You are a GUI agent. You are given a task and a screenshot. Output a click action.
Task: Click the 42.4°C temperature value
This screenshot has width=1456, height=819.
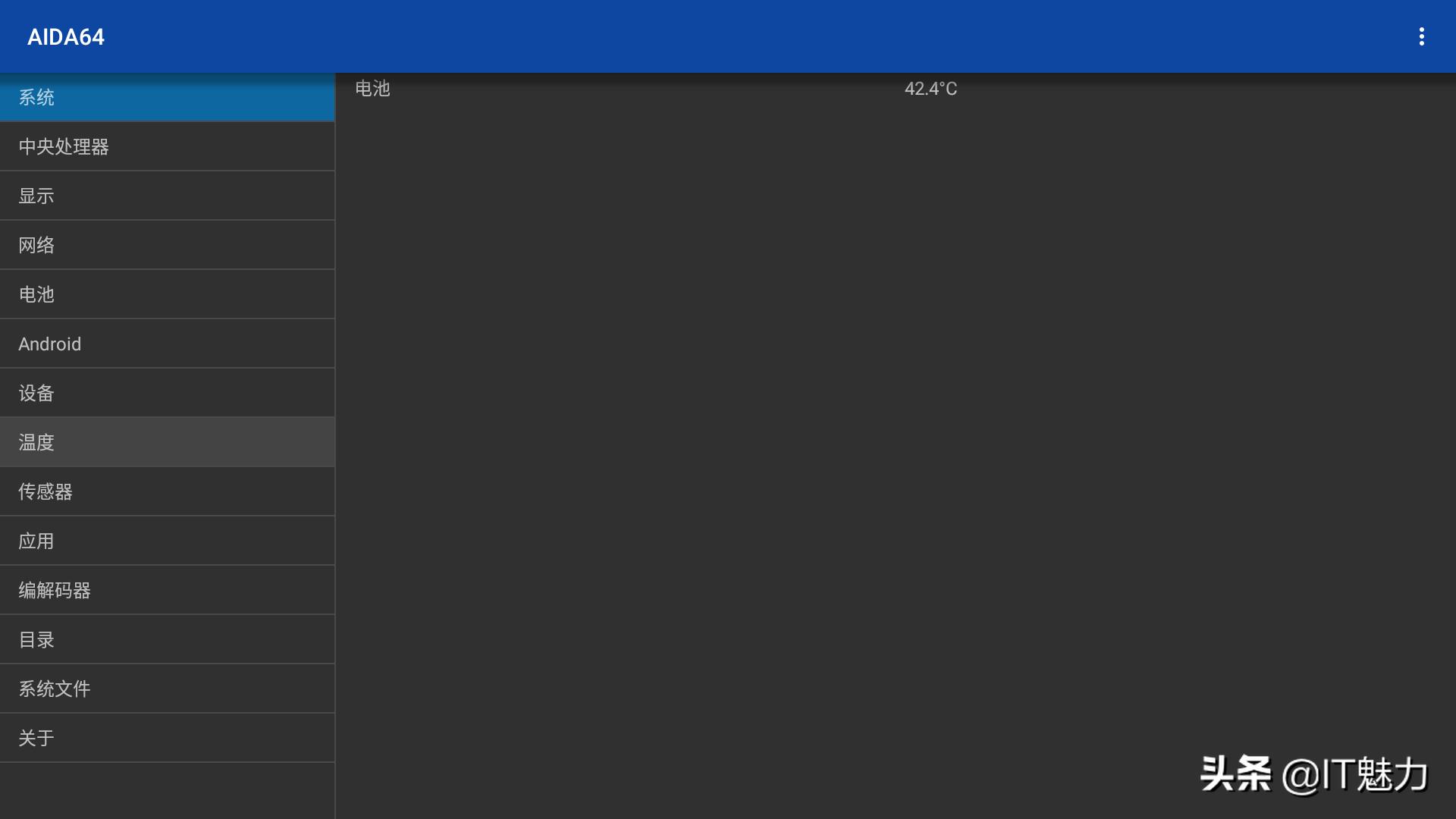(x=930, y=89)
